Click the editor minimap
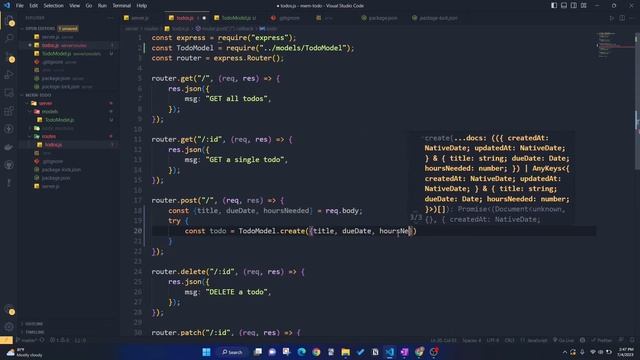The height and width of the screenshot is (360, 640). pos(615,45)
